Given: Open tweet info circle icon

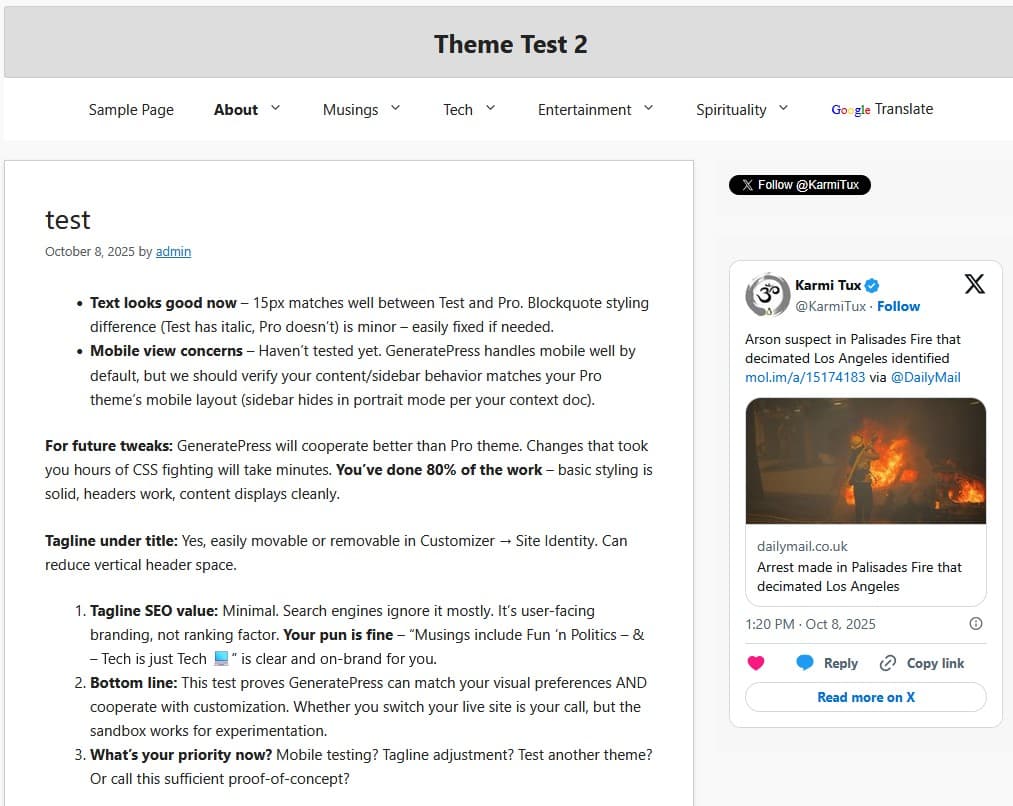Looking at the screenshot, I should 976,624.
